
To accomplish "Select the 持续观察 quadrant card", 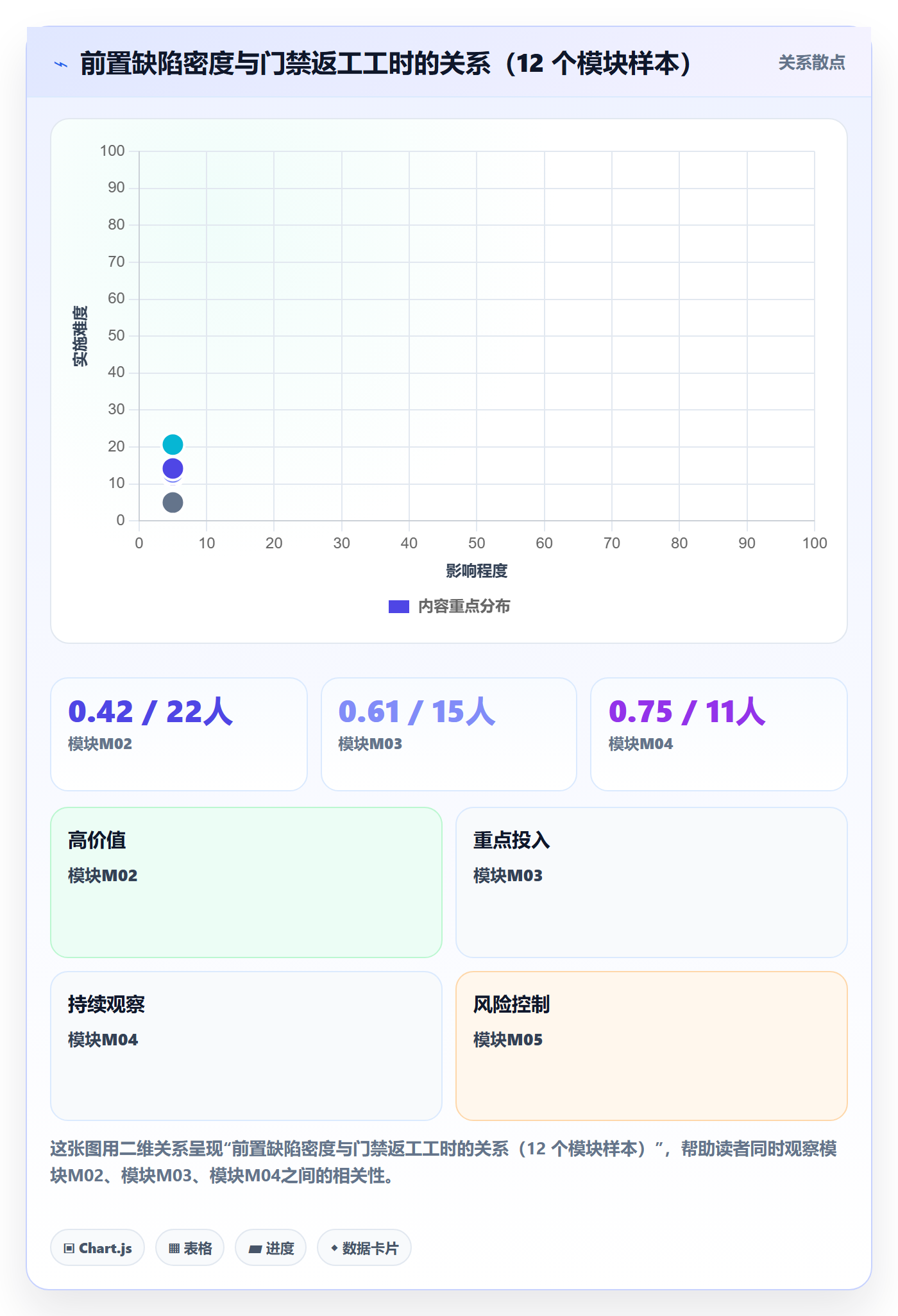I will pos(246,1046).
